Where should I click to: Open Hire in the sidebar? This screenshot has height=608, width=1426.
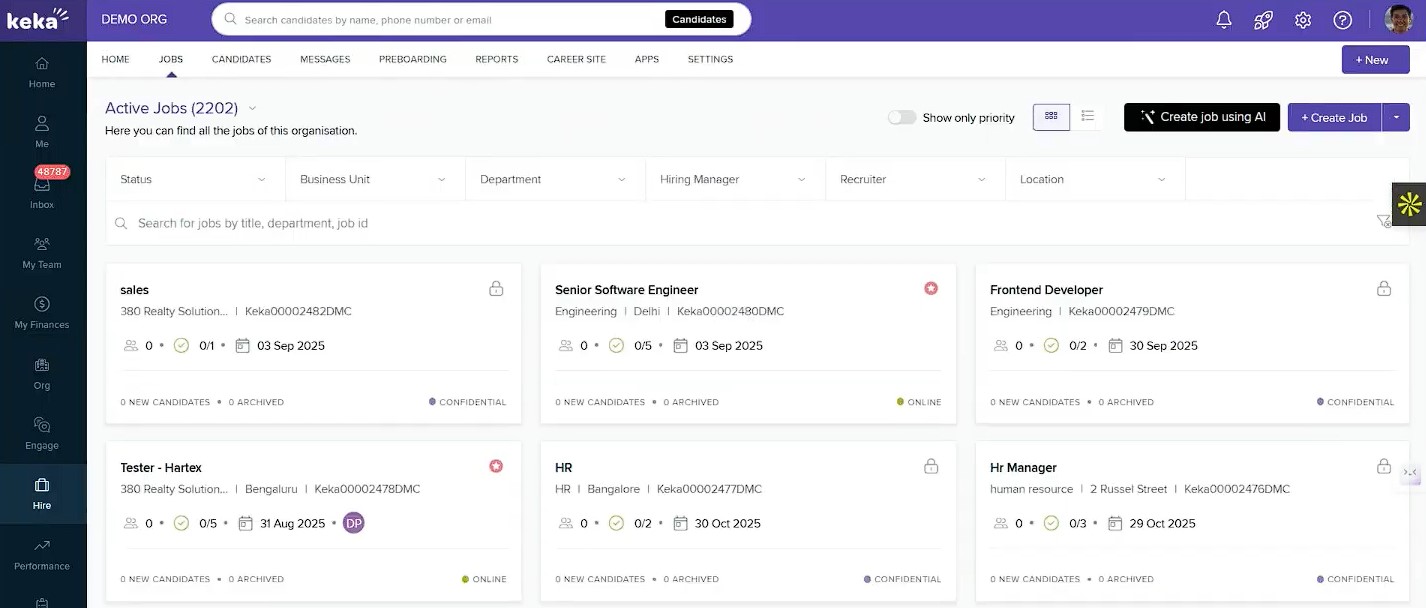(42, 494)
